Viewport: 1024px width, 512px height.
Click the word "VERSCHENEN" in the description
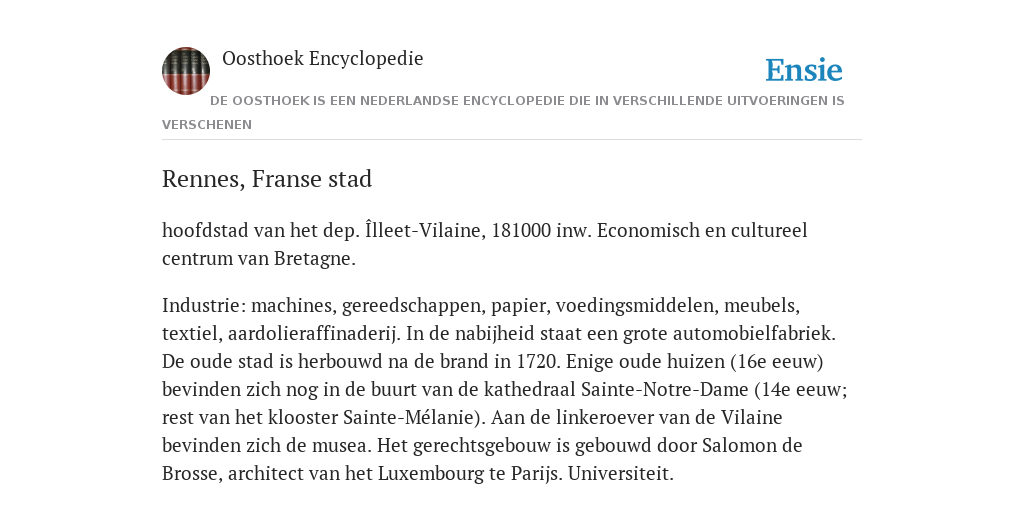click(207, 125)
